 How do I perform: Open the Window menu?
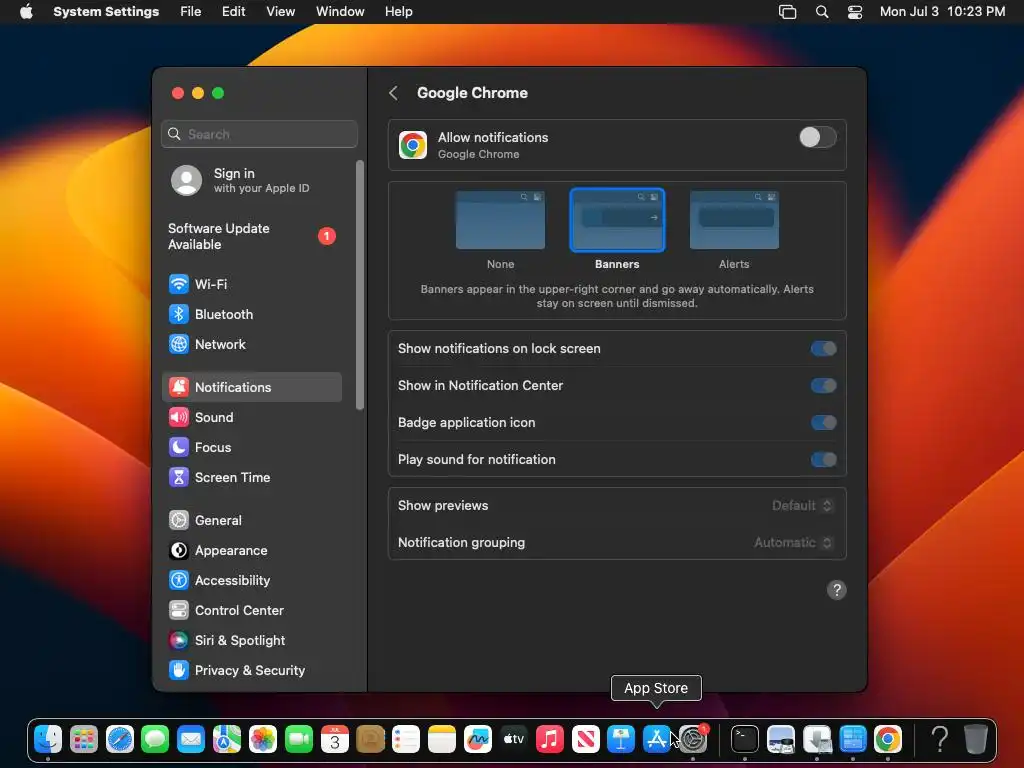tap(340, 12)
